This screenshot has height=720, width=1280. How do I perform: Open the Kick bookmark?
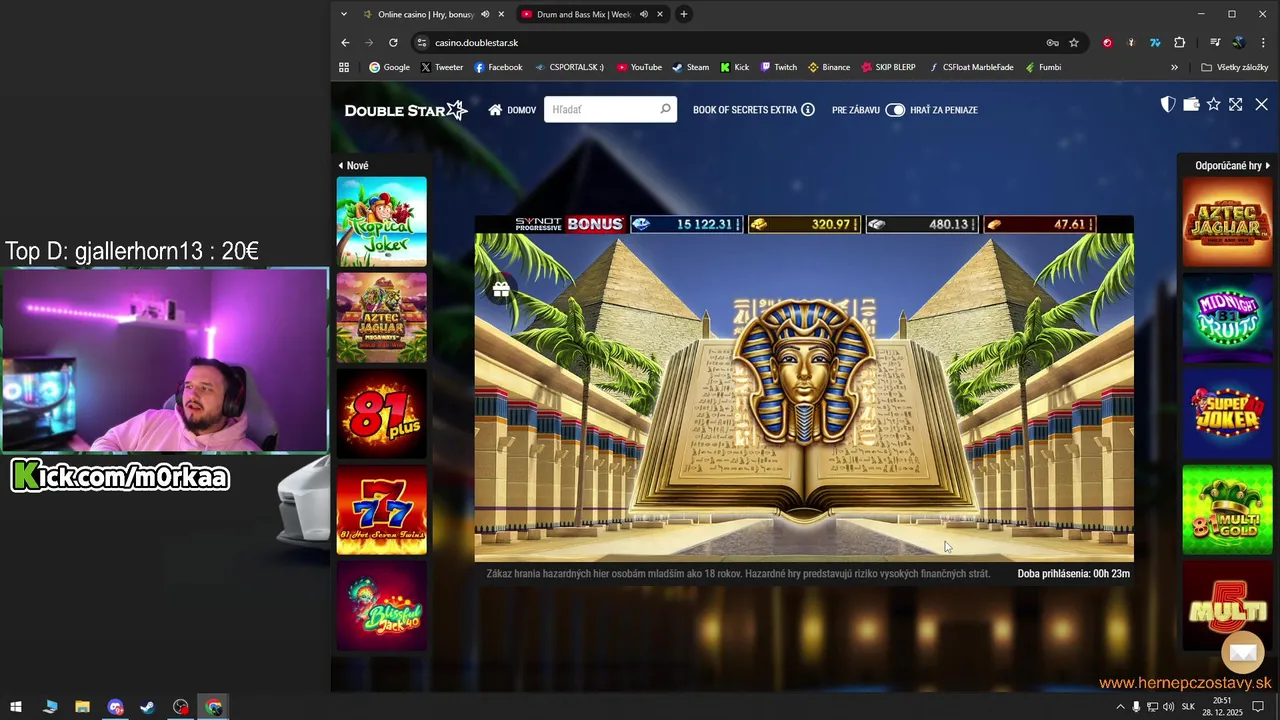(x=734, y=67)
